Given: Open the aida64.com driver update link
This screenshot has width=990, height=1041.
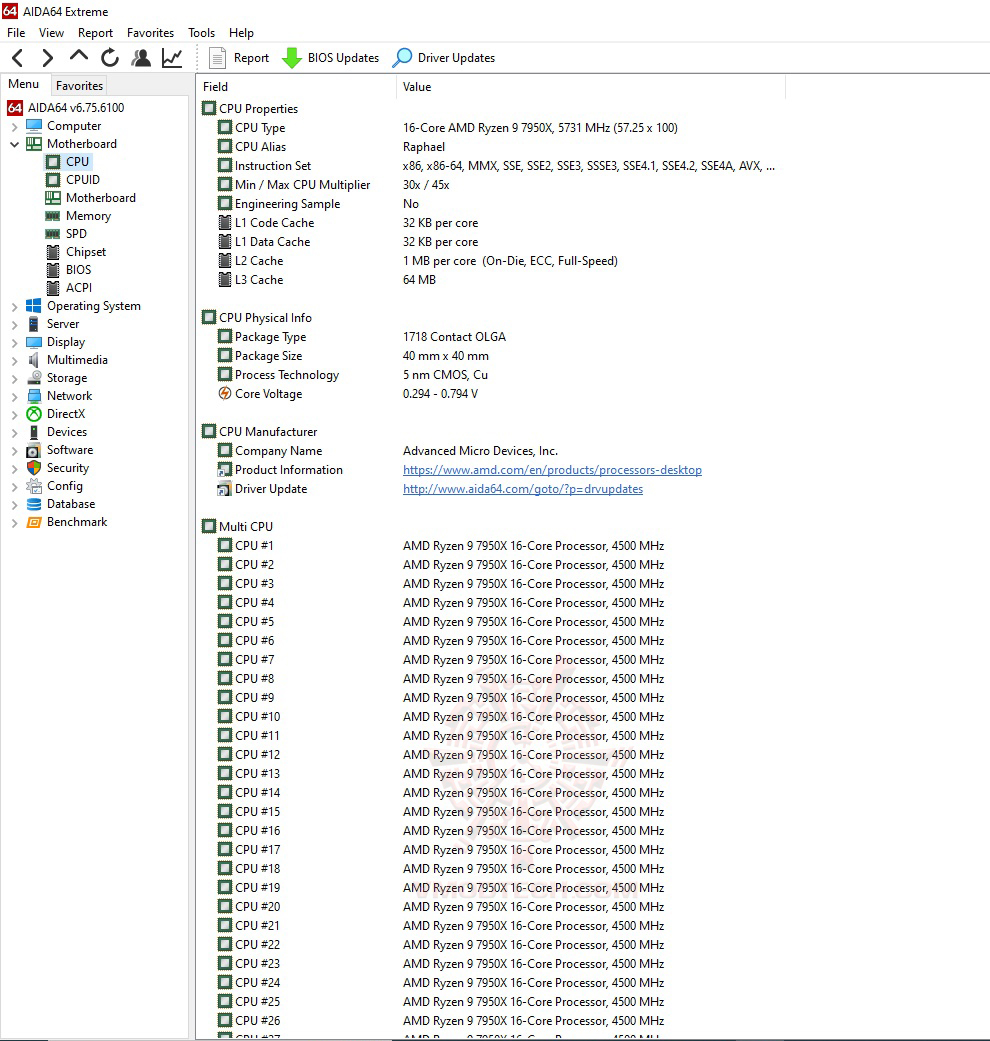Looking at the screenshot, I should (523, 489).
